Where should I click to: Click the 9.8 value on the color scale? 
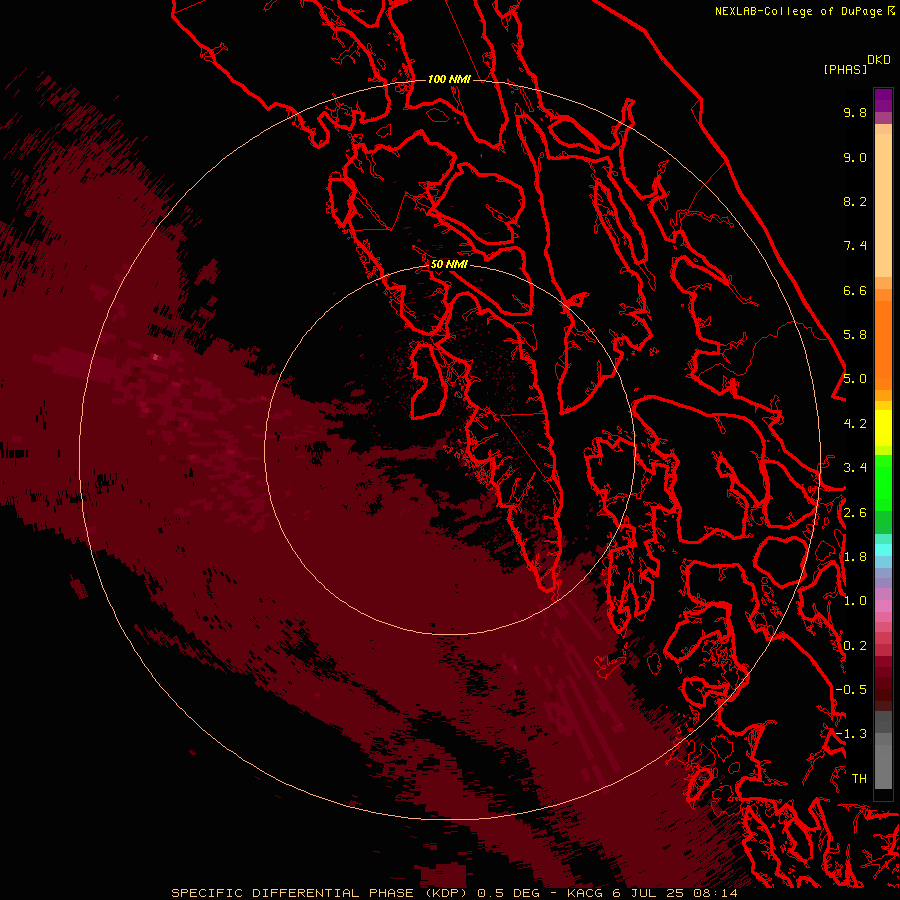pyautogui.click(x=855, y=112)
